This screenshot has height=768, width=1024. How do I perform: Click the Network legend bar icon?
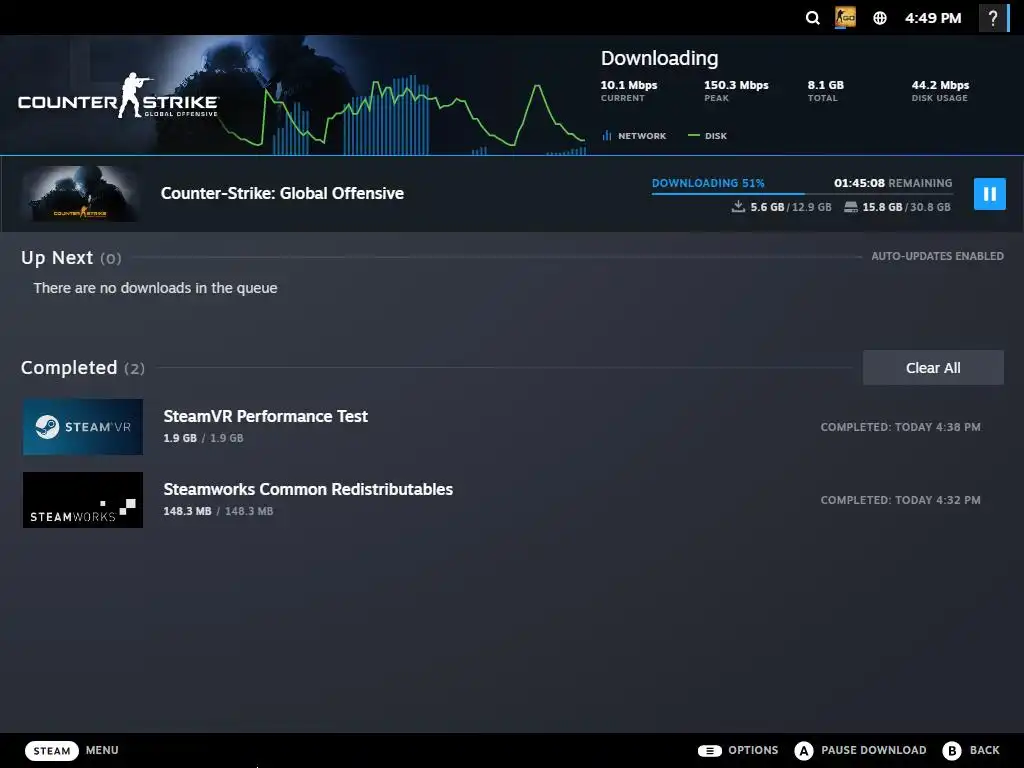click(x=607, y=136)
